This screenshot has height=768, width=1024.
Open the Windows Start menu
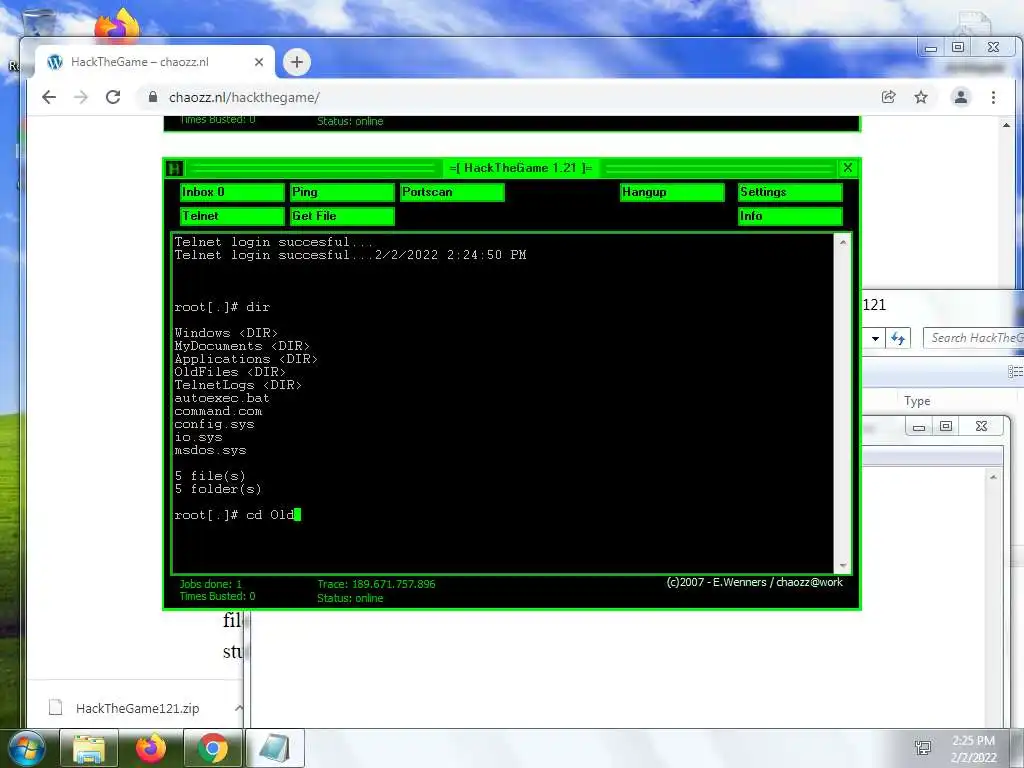(26, 748)
